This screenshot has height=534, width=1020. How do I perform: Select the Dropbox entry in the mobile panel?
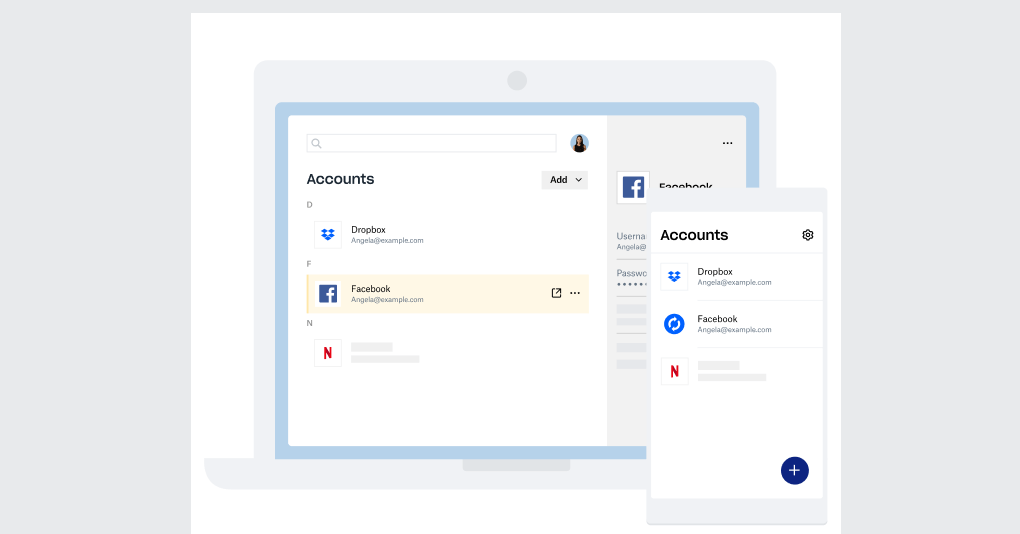tap(737, 276)
